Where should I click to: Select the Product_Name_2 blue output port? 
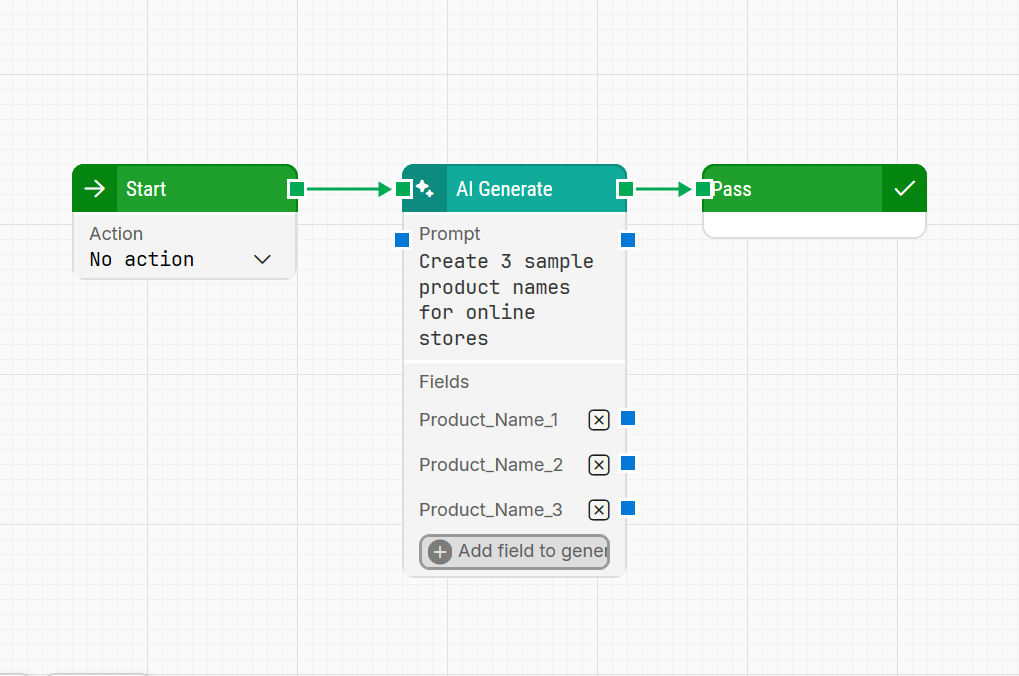click(x=628, y=463)
